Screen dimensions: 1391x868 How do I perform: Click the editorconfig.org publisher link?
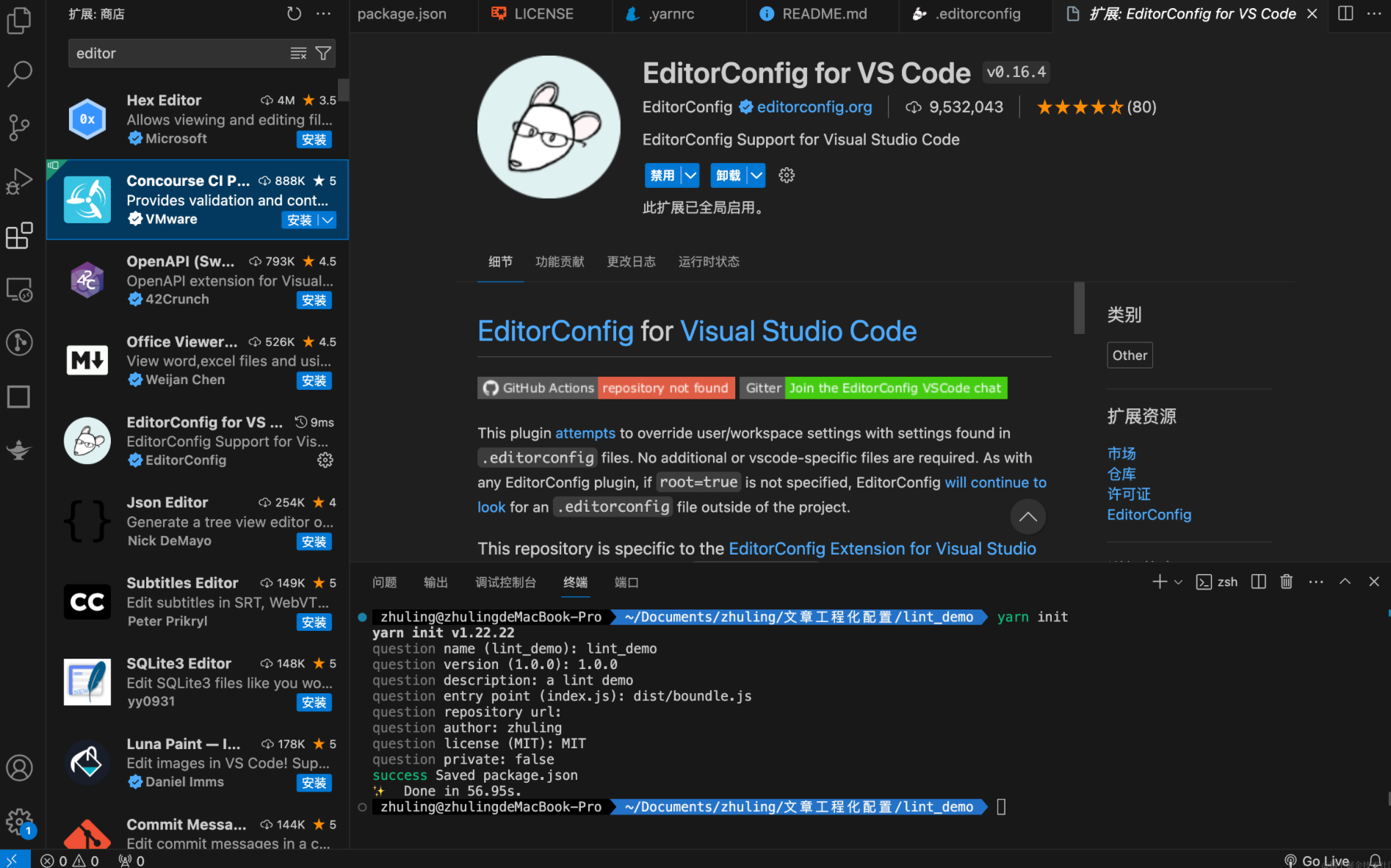pyautogui.click(x=814, y=107)
